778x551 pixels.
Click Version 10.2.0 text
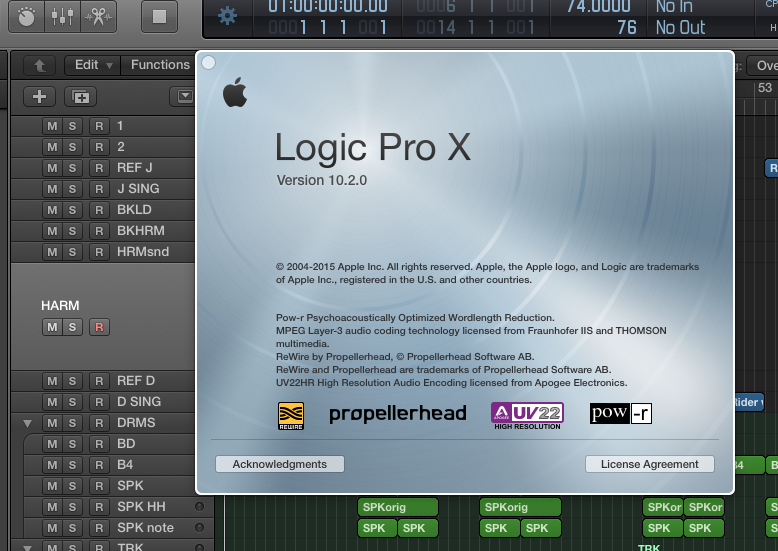tap(322, 180)
